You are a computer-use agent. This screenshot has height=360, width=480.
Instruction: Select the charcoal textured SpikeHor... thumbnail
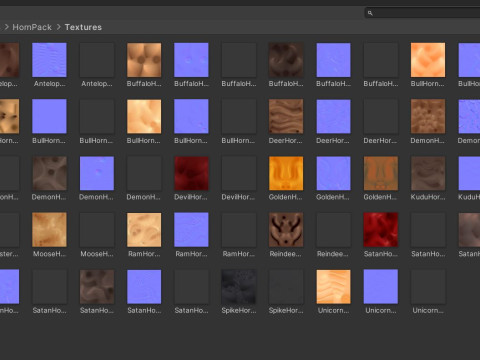[239, 287]
